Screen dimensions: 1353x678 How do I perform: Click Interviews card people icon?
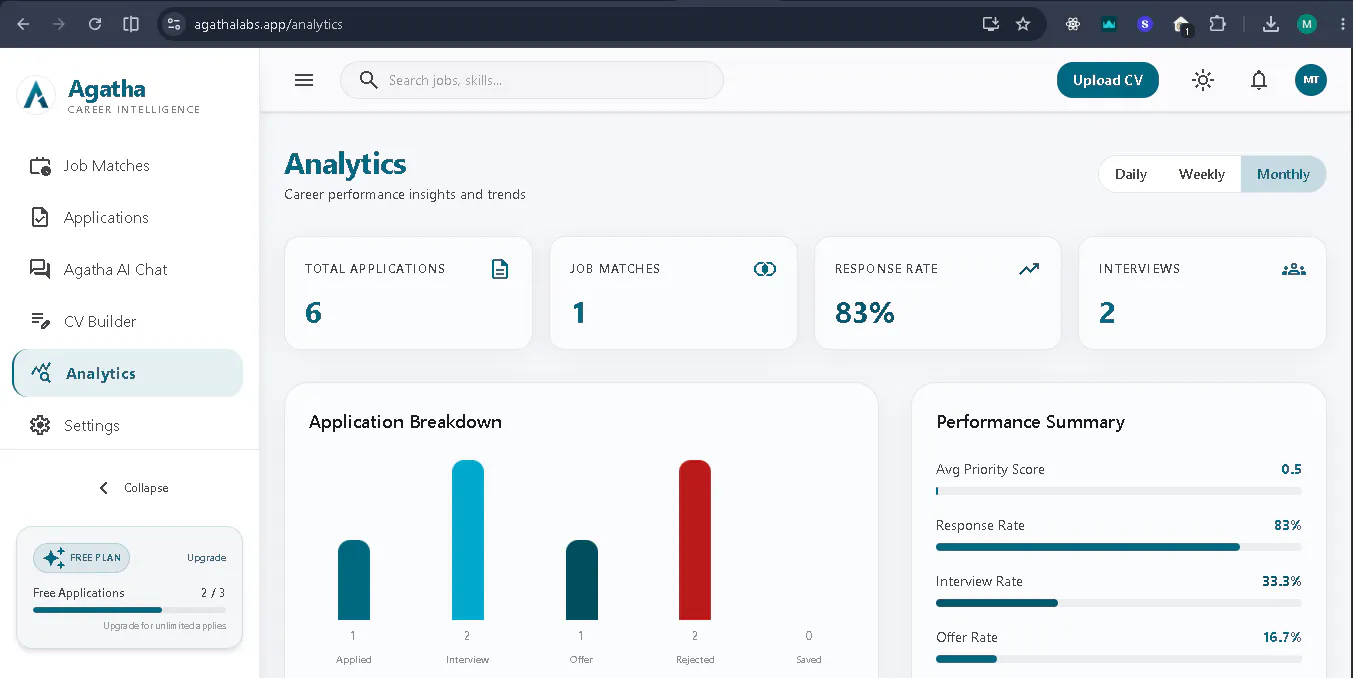click(1294, 269)
